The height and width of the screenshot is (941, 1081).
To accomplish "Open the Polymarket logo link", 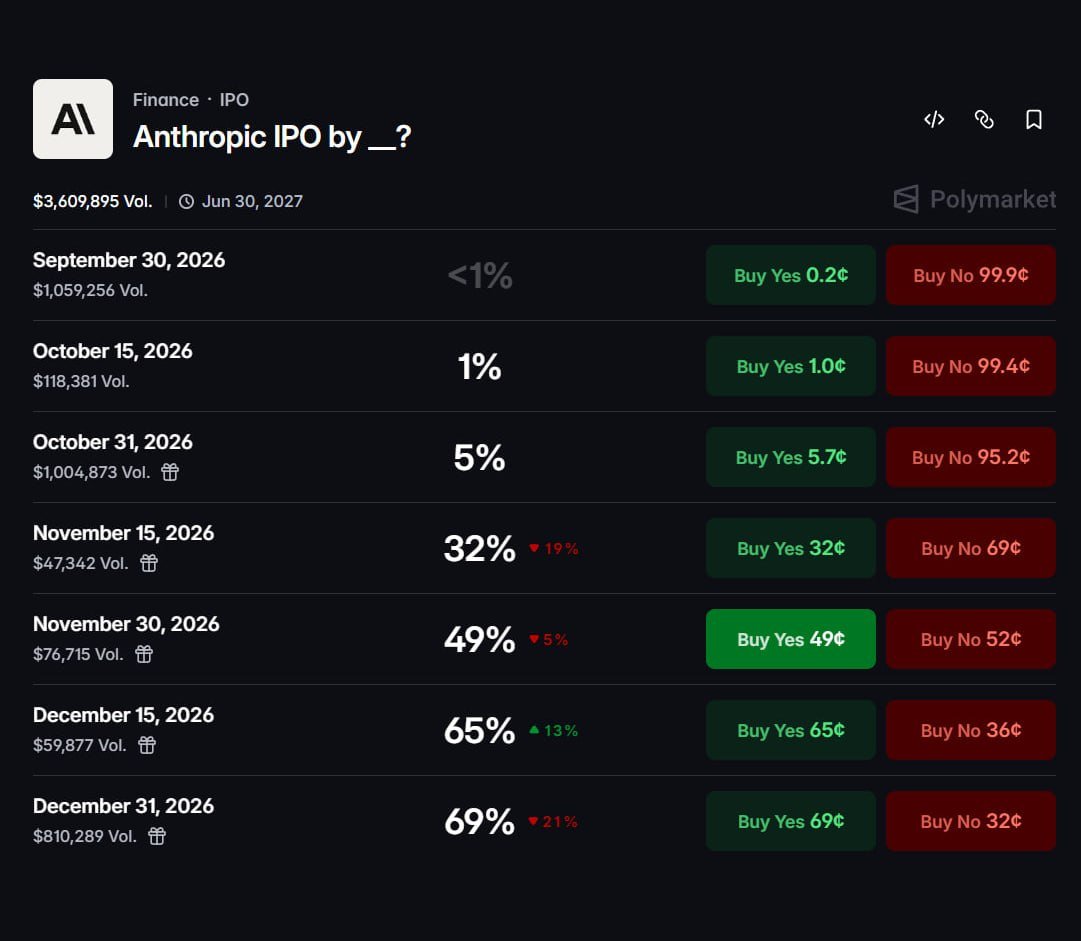I will [x=974, y=199].
